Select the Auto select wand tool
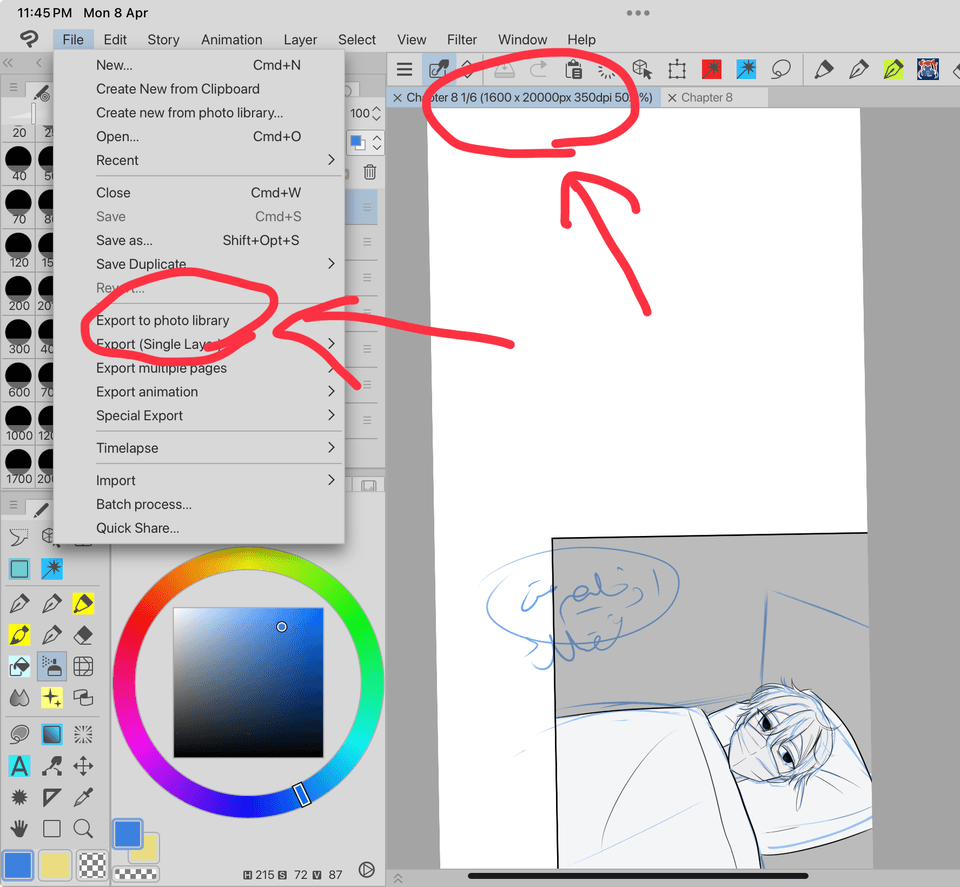Image resolution: width=960 pixels, height=887 pixels. point(52,568)
